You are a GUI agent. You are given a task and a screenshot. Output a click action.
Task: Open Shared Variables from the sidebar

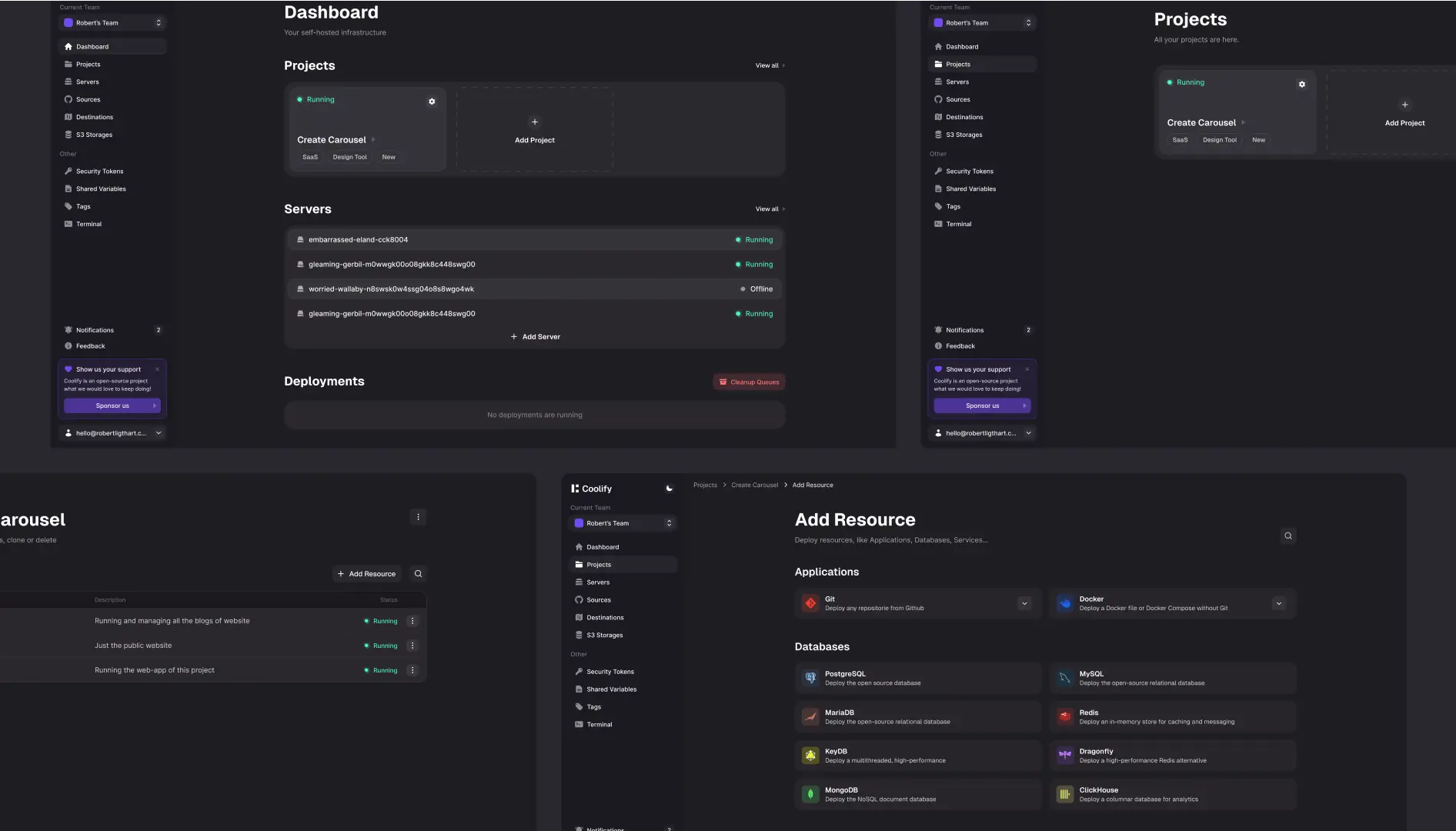coord(99,188)
